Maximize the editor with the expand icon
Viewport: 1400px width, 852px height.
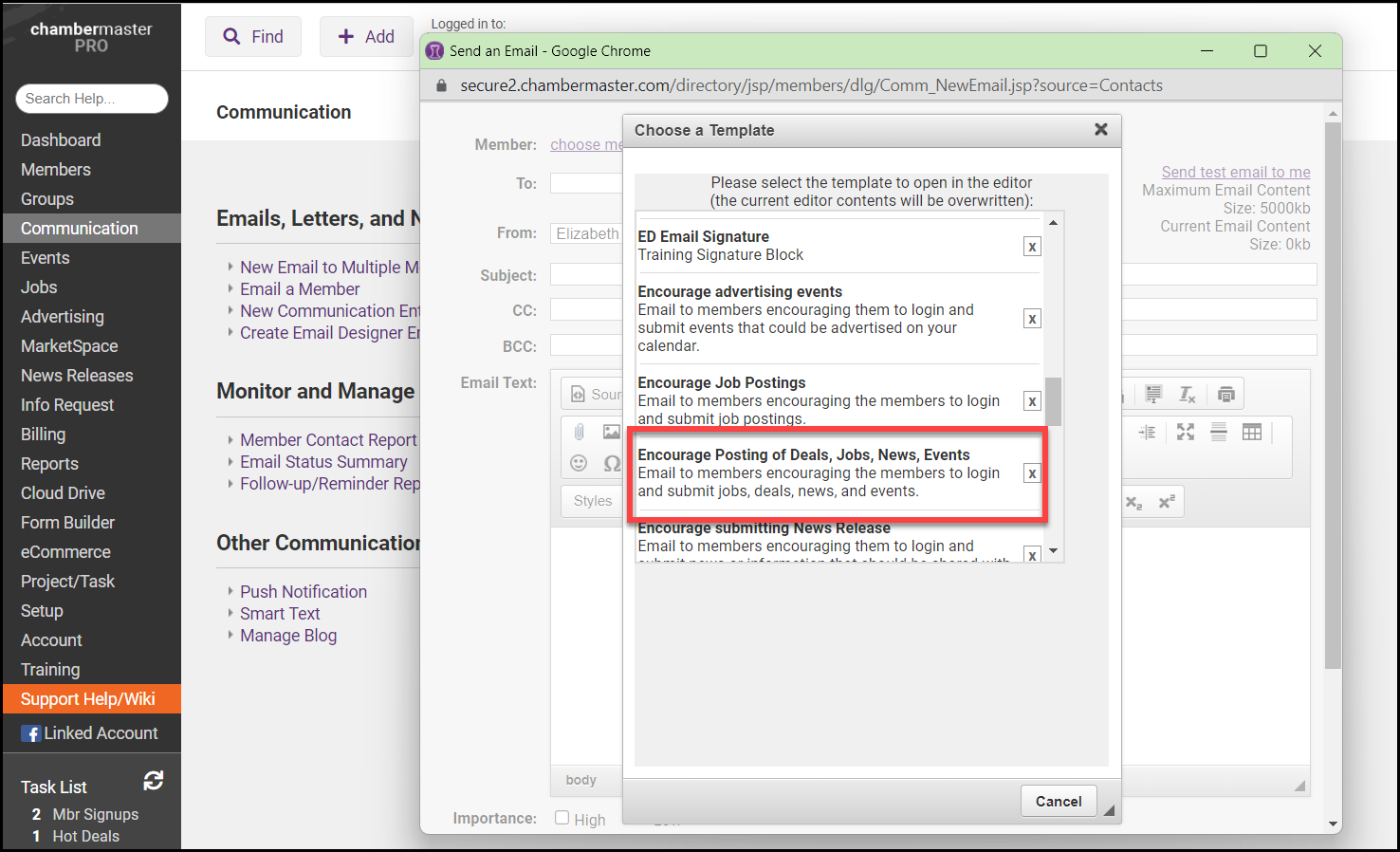[1186, 432]
